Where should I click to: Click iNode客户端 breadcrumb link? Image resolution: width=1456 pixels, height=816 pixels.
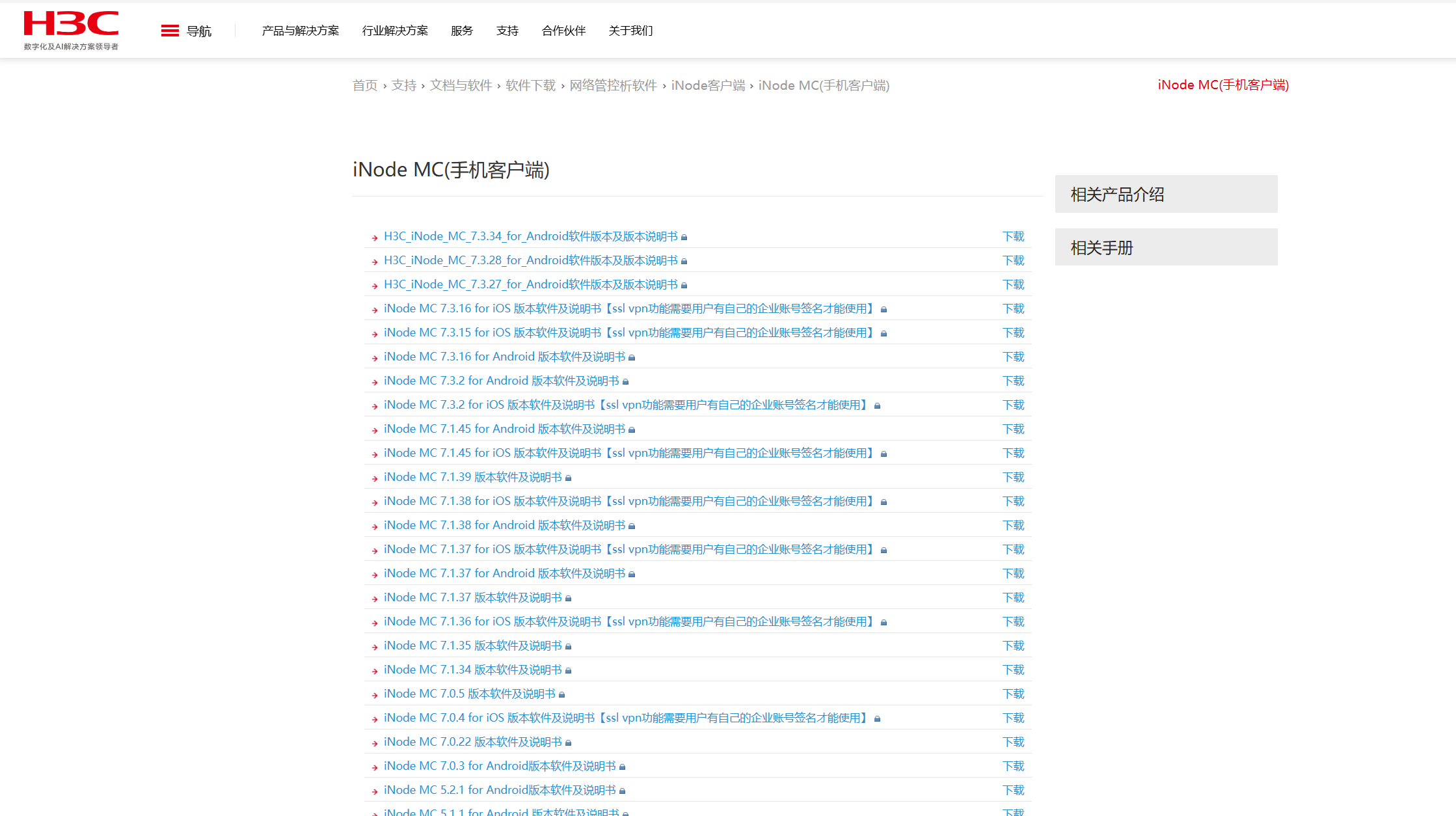[x=708, y=85]
